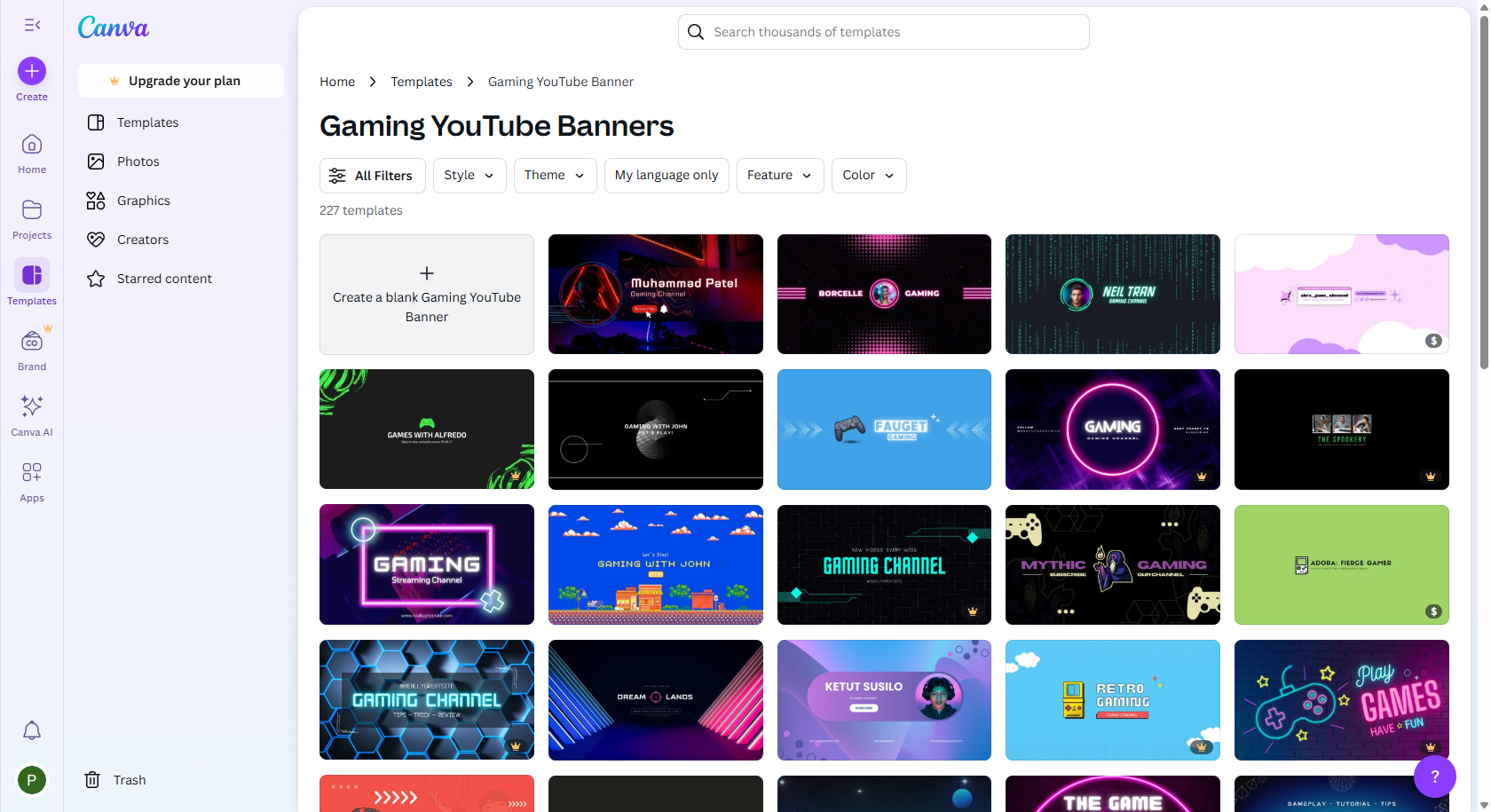This screenshot has height=812, width=1491.
Task: Open Dream Lands neon lines template
Action: 656,700
